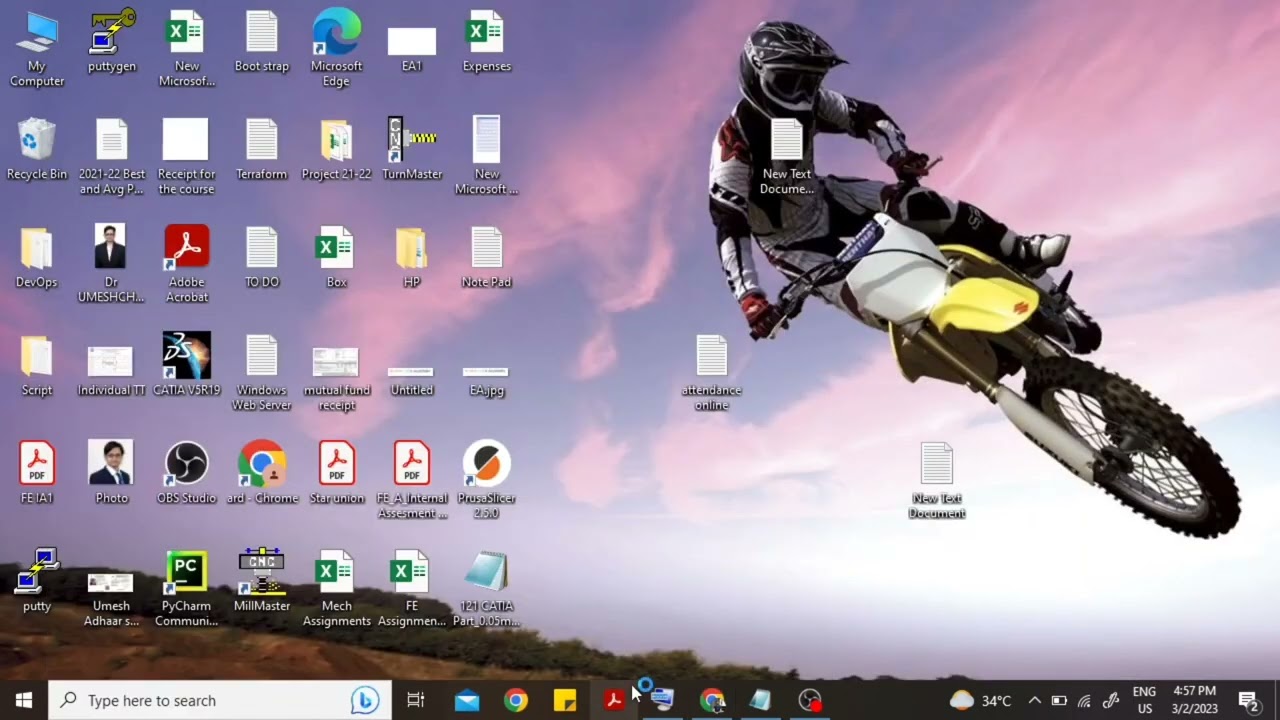Select the Boot strap text file
Viewport: 1280px width, 720px height.
262,41
